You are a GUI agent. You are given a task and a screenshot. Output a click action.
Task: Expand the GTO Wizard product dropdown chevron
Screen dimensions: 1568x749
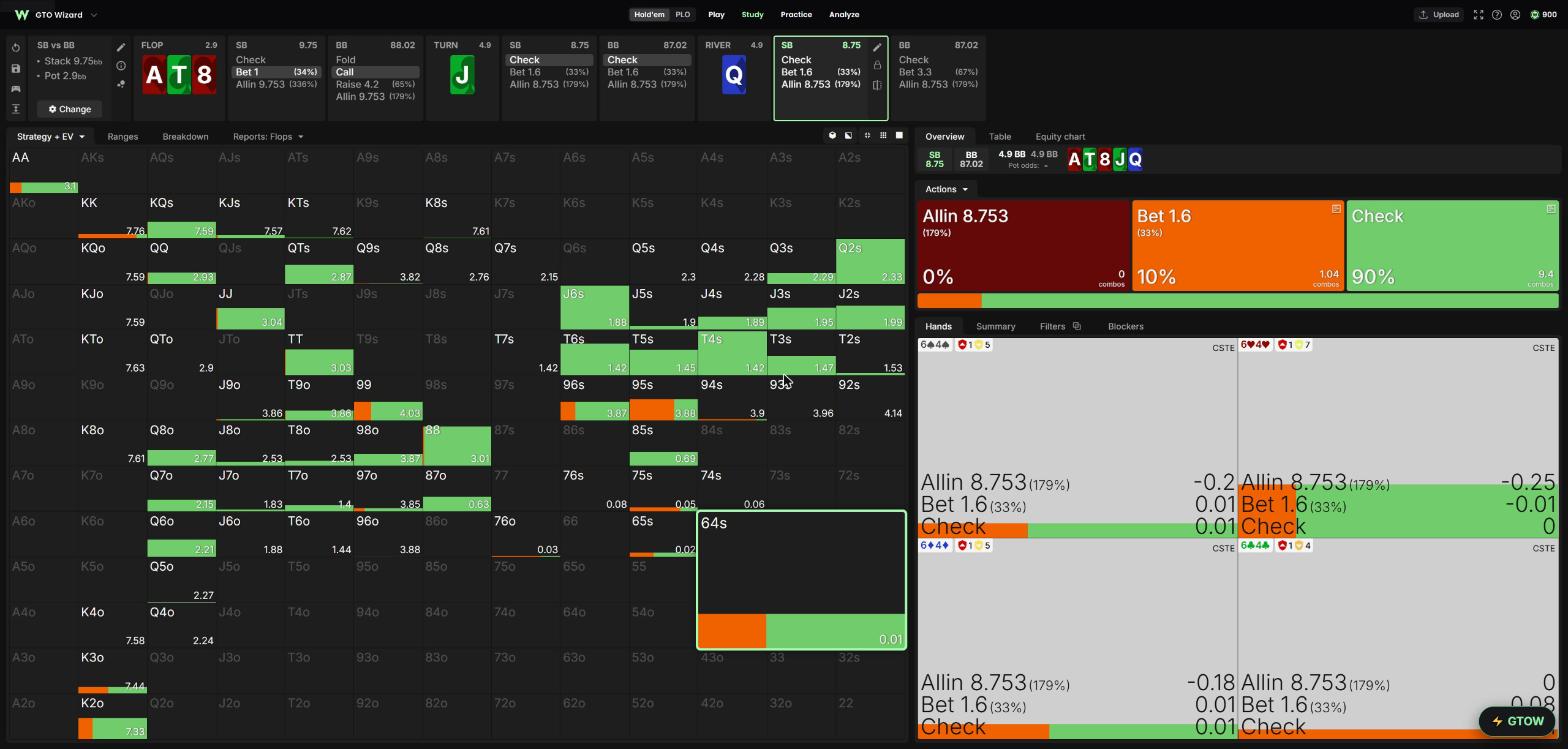[94, 15]
